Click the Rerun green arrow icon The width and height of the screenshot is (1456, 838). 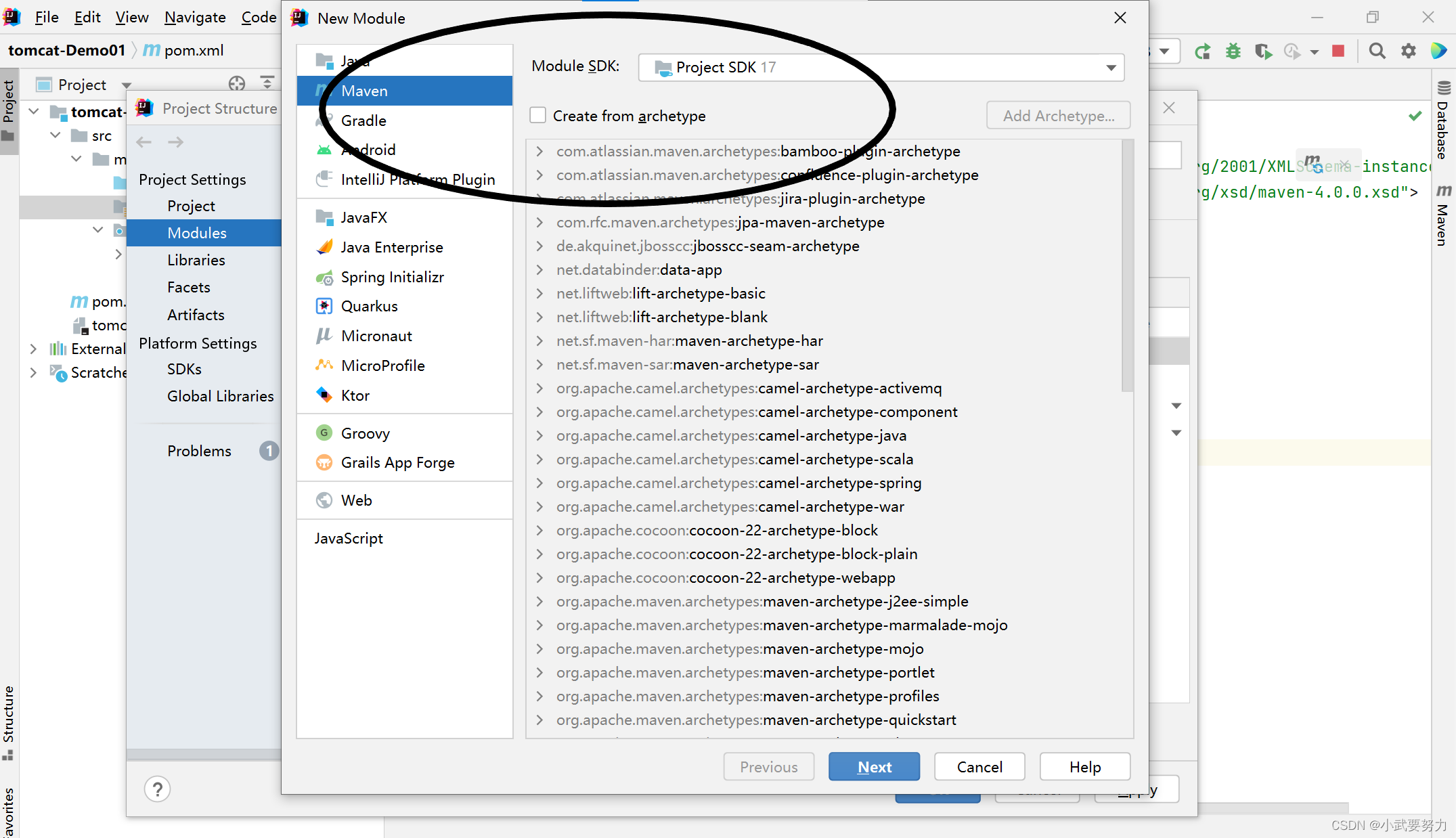click(1203, 51)
